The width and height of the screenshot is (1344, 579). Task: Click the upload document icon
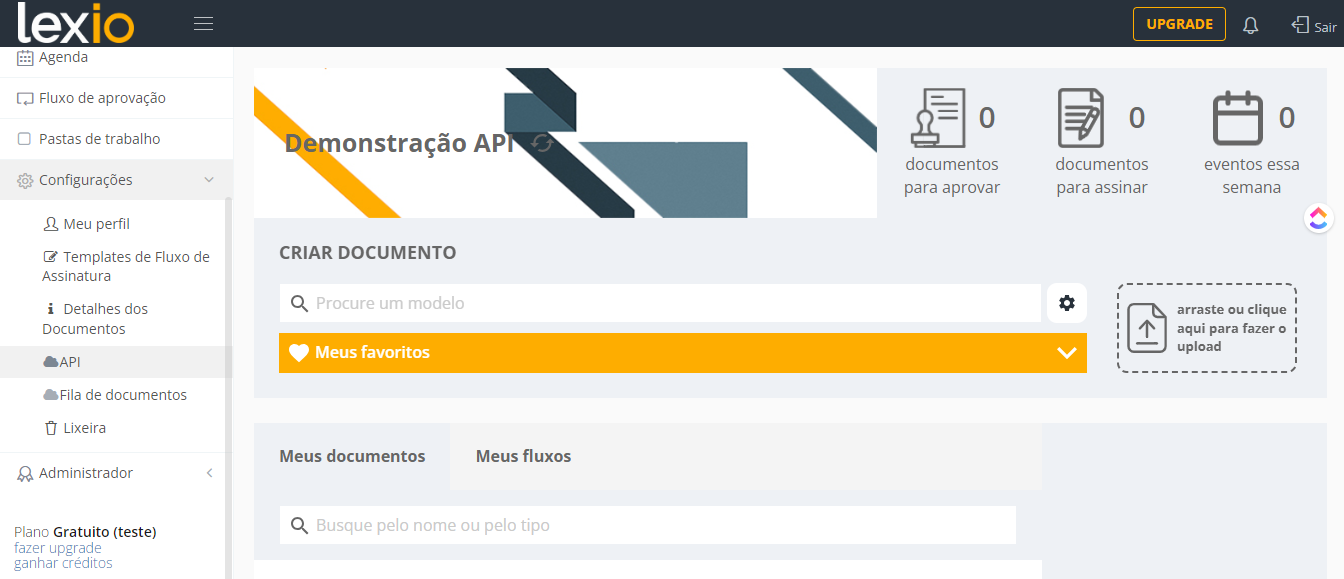click(x=1147, y=328)
